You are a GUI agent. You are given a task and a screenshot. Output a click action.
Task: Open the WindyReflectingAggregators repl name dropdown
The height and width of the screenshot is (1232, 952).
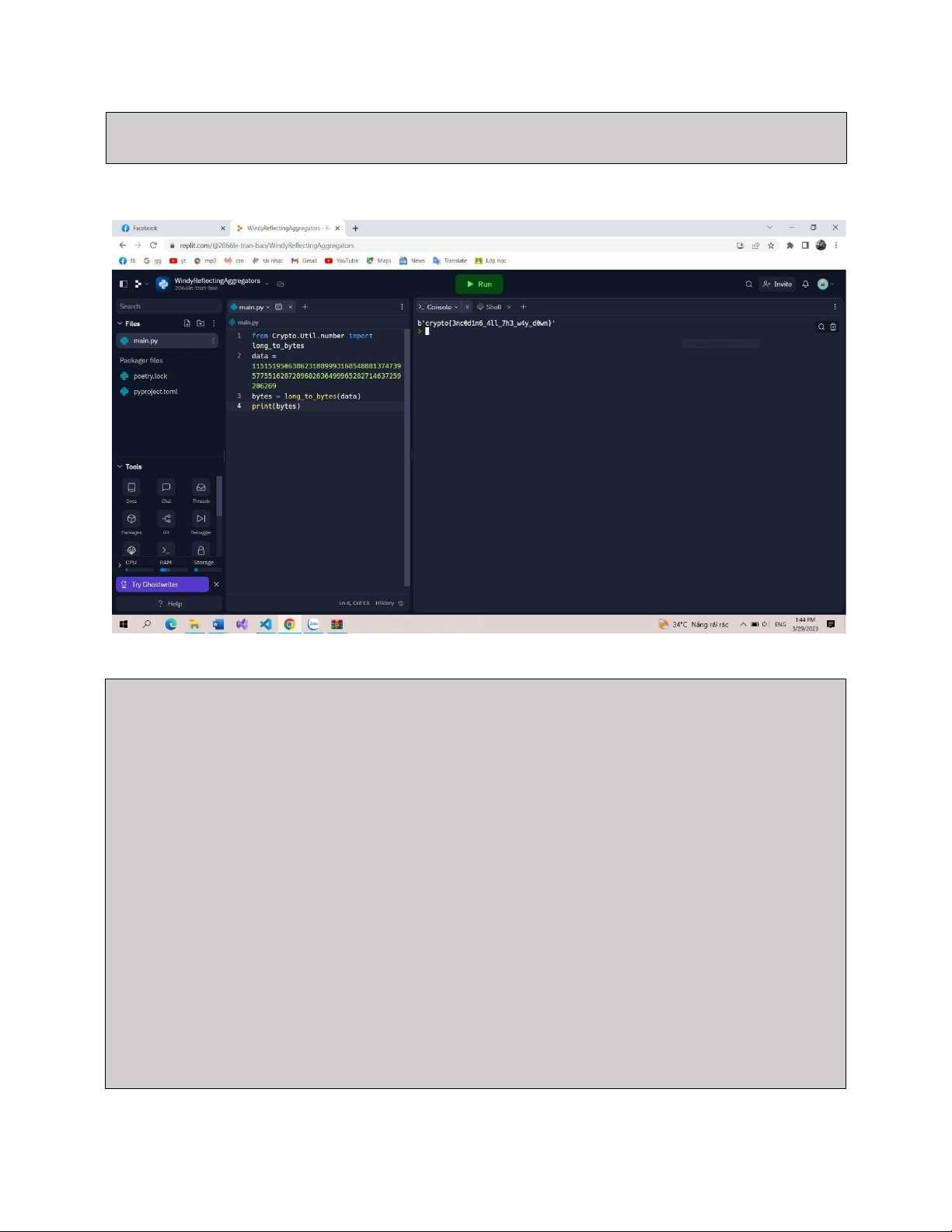(267, 283)
